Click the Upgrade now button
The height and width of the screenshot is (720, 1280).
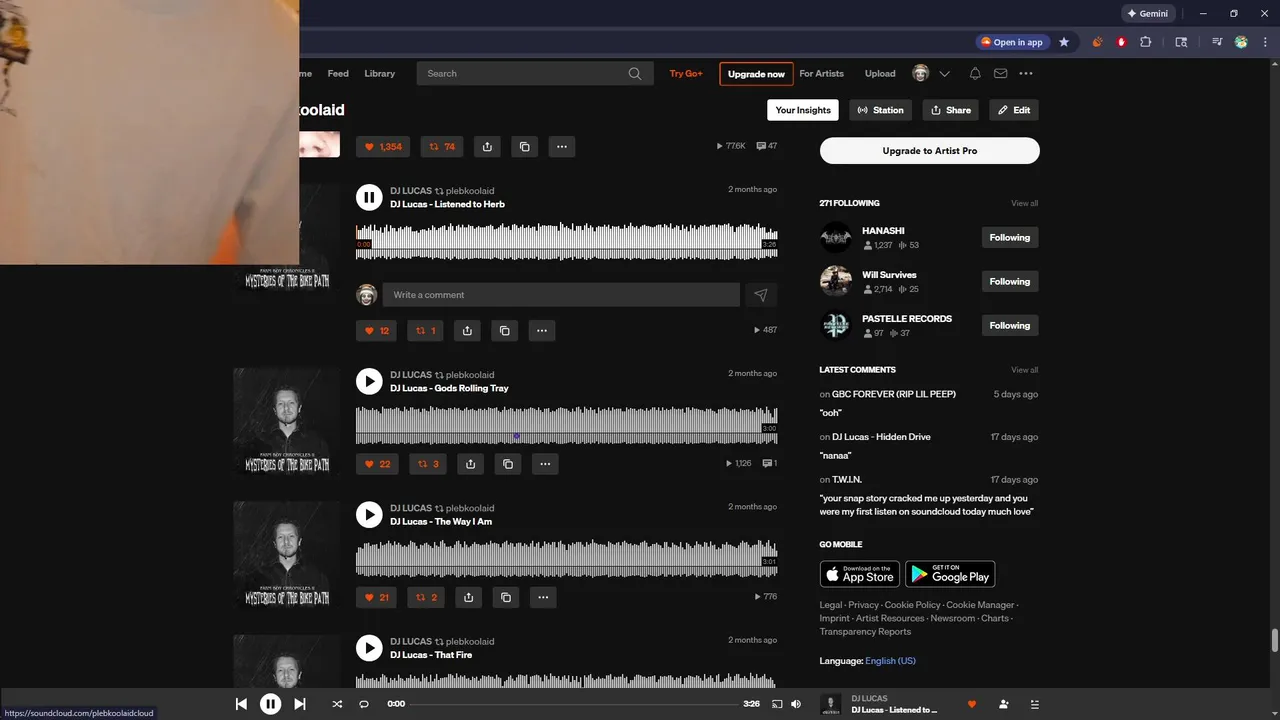(756, 74)
